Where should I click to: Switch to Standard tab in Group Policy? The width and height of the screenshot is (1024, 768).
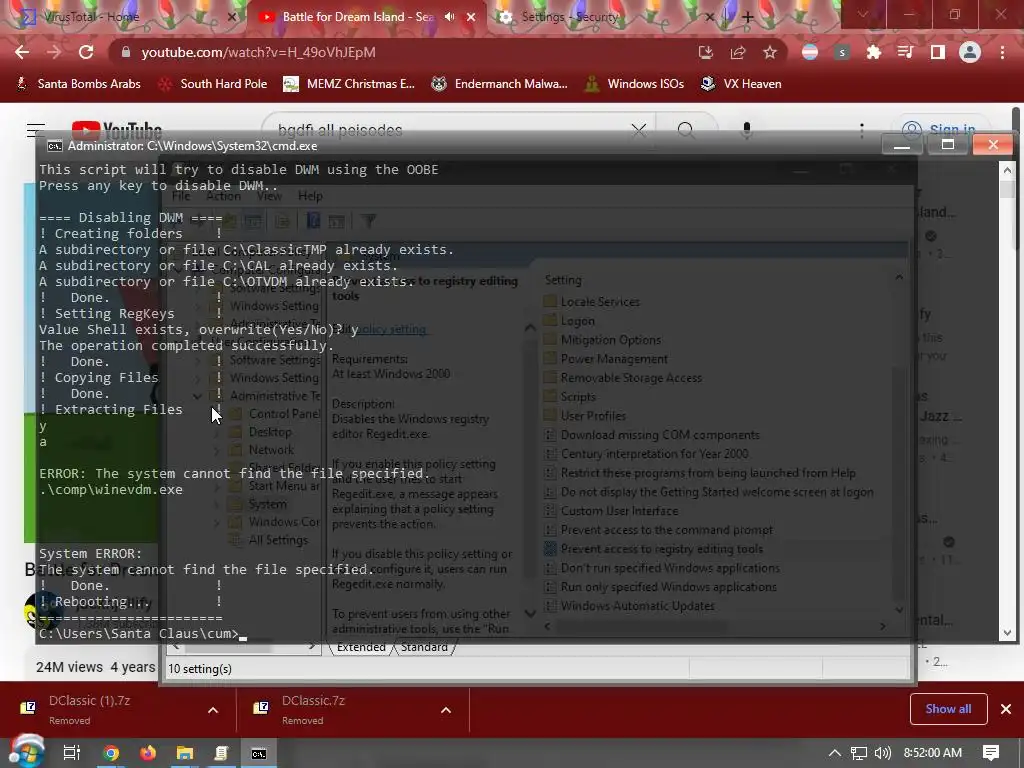[x=424, y=647]
